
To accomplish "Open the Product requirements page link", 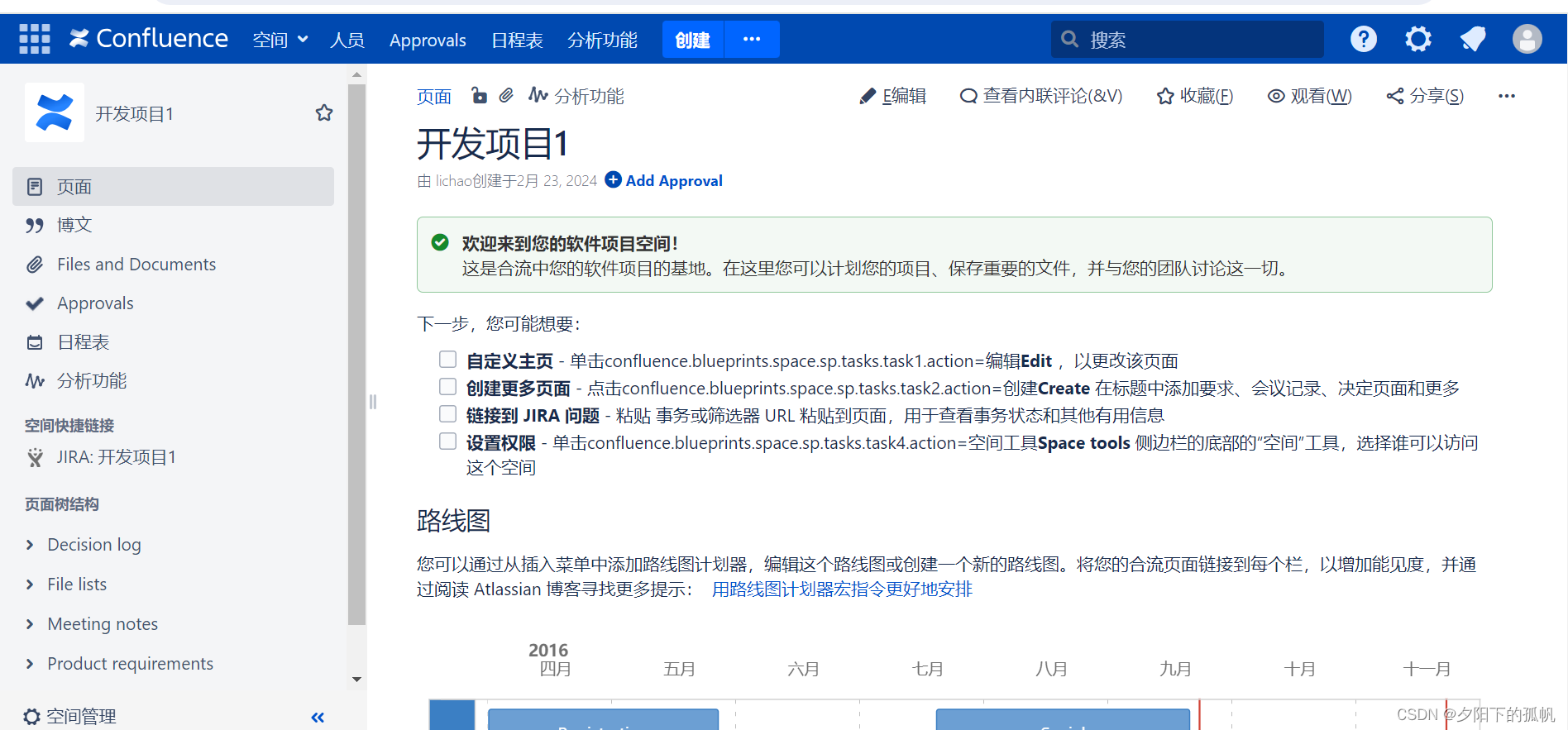I will [x=130, y=663].
